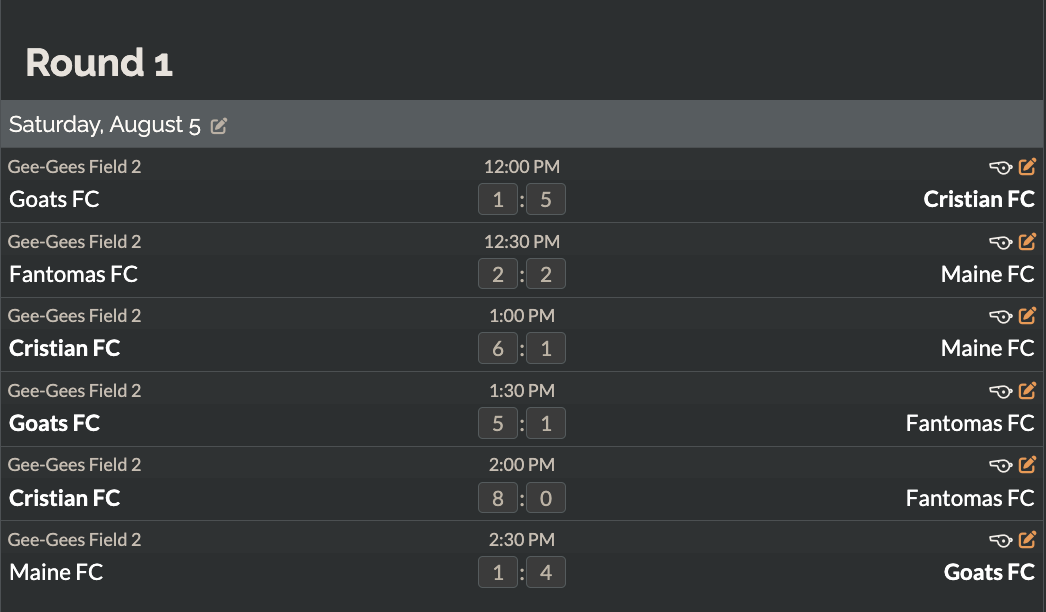Viewport: 1046px width, 612px height.
Task: Click whistle icon for 12:00 PM match
Action: 1001,168
